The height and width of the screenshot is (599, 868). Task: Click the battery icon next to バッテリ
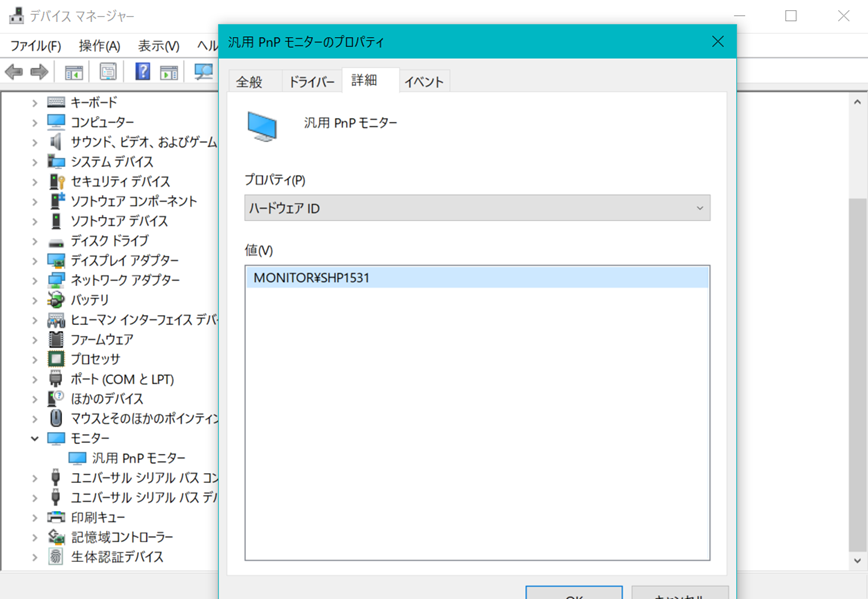point(56,300)
